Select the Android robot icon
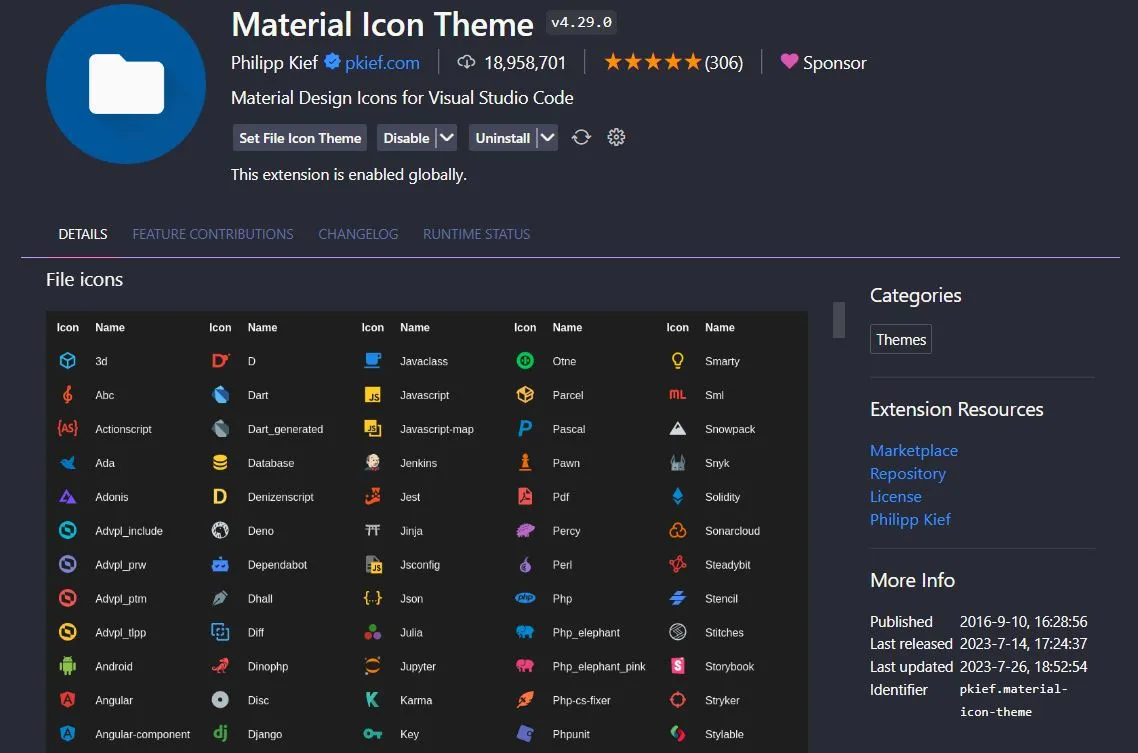1138x753 pixels. point(67,665)
